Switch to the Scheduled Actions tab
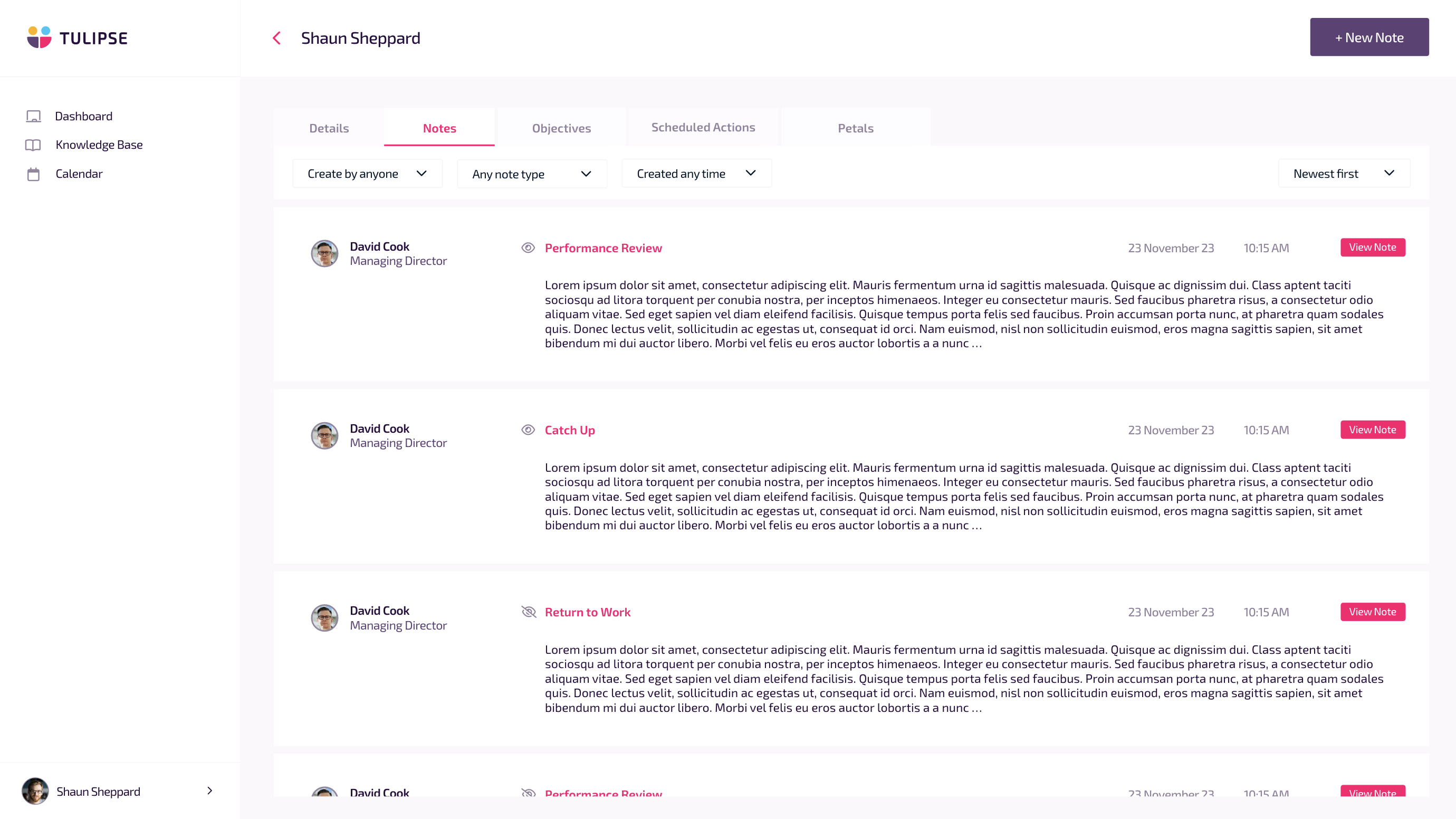The height and width of the screenshot is (819, 1456). tap(703, 127)
